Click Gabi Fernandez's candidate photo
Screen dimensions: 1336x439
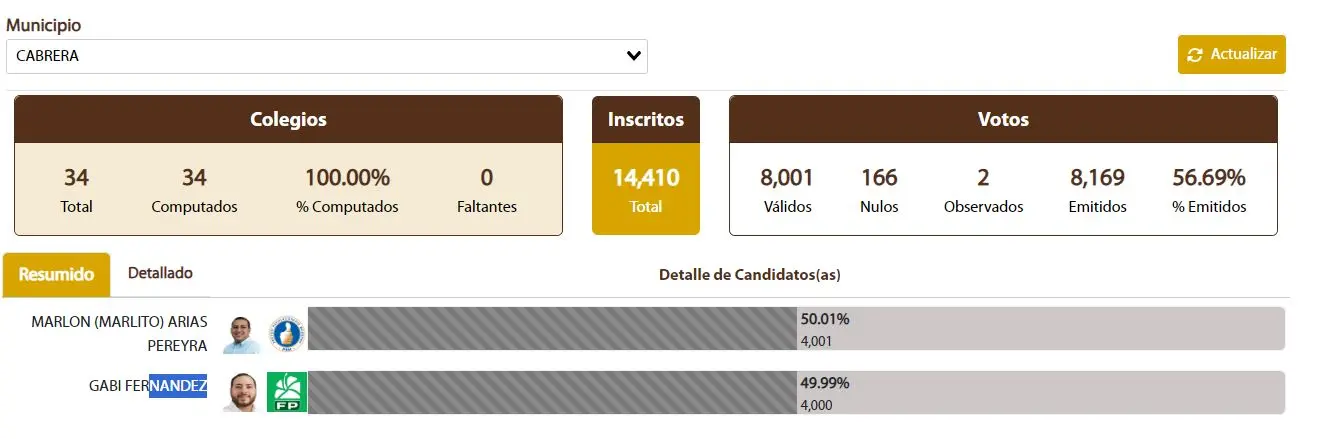coord(241,392)
